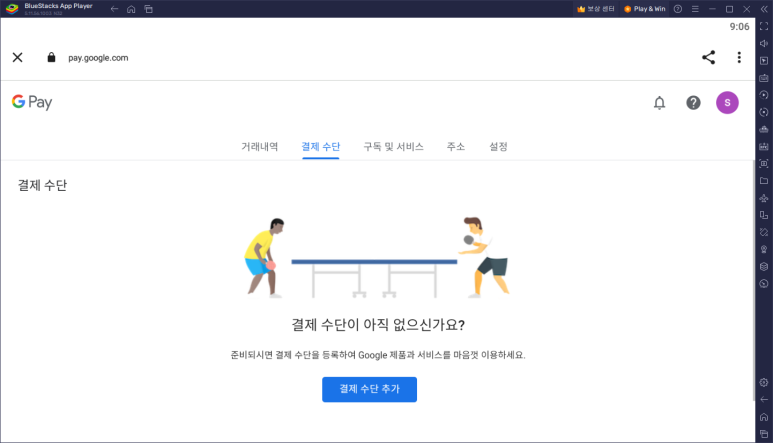Close the pay.google.com browser tab
This screenshot has width=773, height=443.
tap(18, 58)
